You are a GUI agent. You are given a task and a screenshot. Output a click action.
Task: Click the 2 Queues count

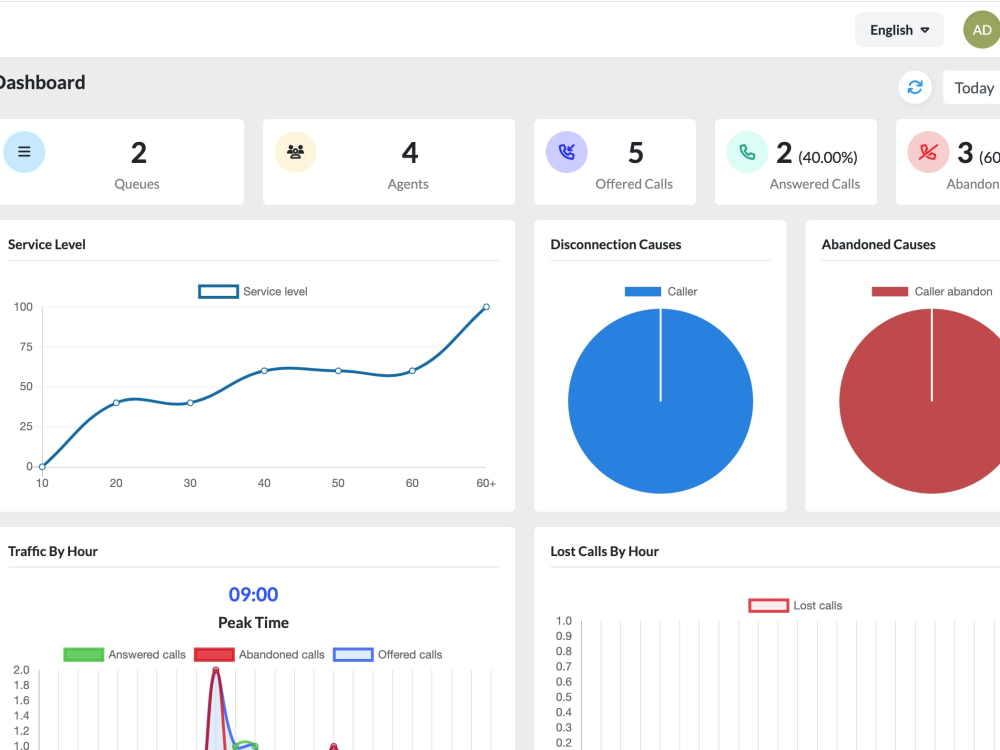[x=138, y=153]
